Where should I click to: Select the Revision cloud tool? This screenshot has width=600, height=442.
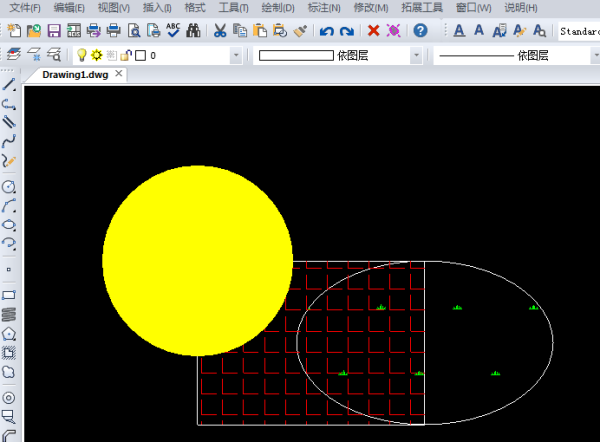pyautogui.click(x=9, y=372)
